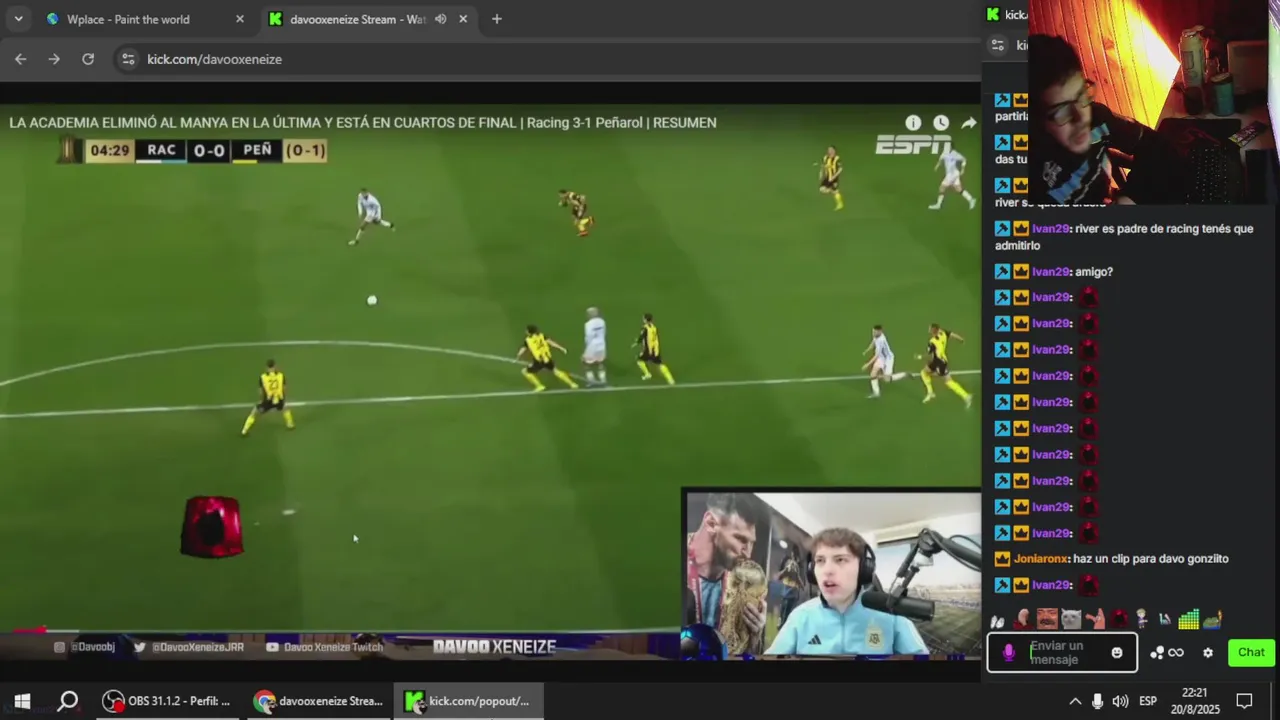Insert the green yellow bar-chart emote
The height and width of the screenshot is (720, 1280).
click(x=1188, y=619)
